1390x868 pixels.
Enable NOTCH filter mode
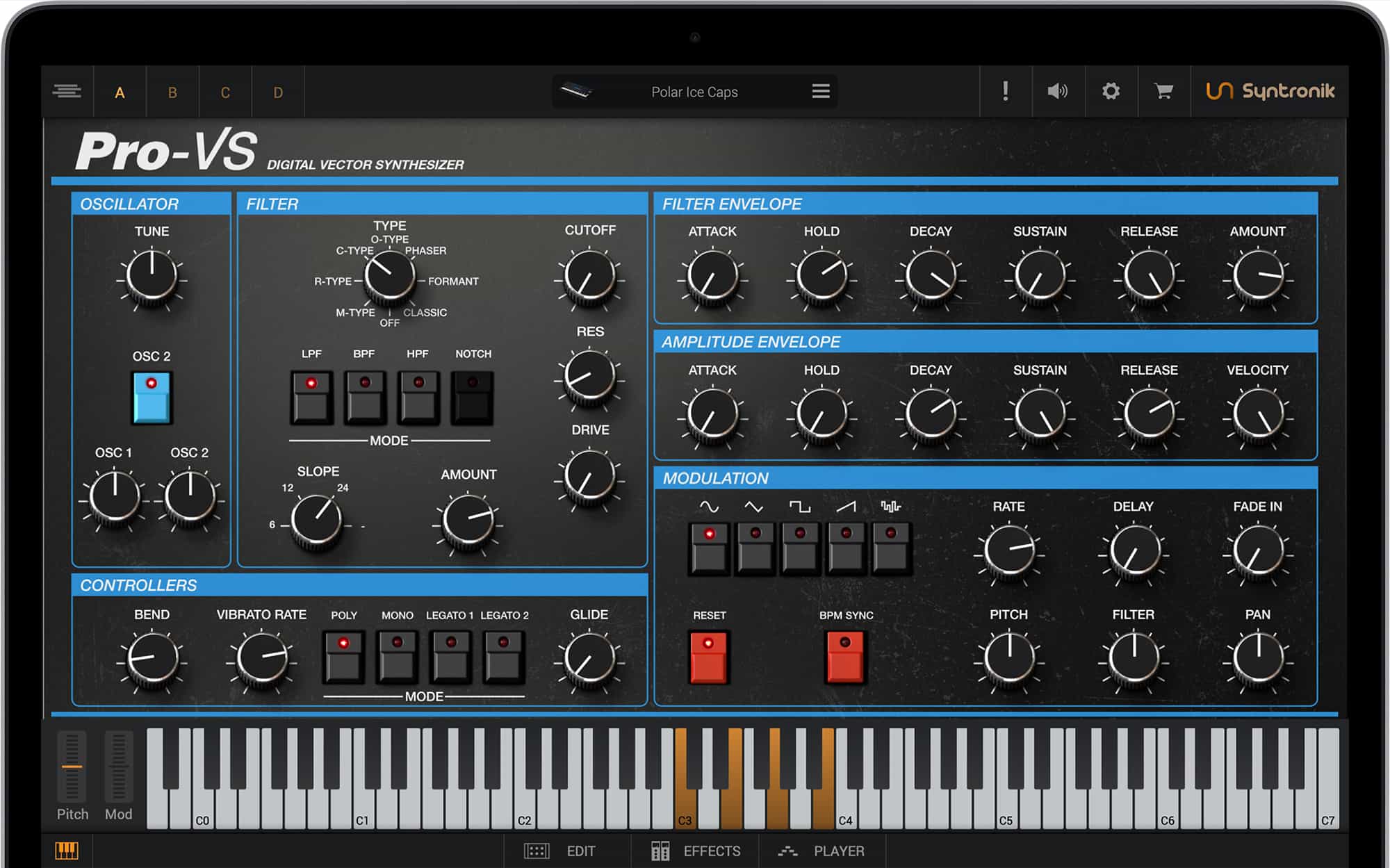(473, 398)
